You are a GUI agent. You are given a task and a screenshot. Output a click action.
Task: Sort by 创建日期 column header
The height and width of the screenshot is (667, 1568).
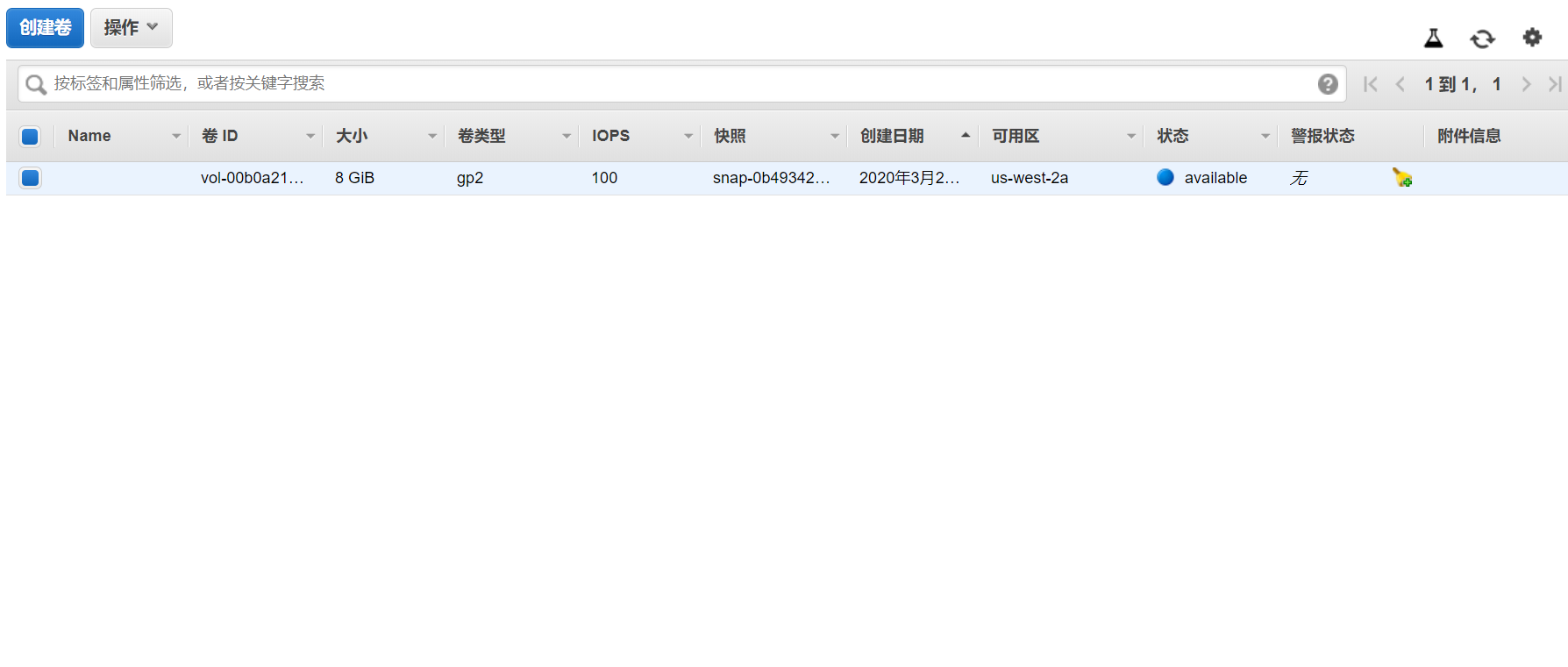pos(892,136)
